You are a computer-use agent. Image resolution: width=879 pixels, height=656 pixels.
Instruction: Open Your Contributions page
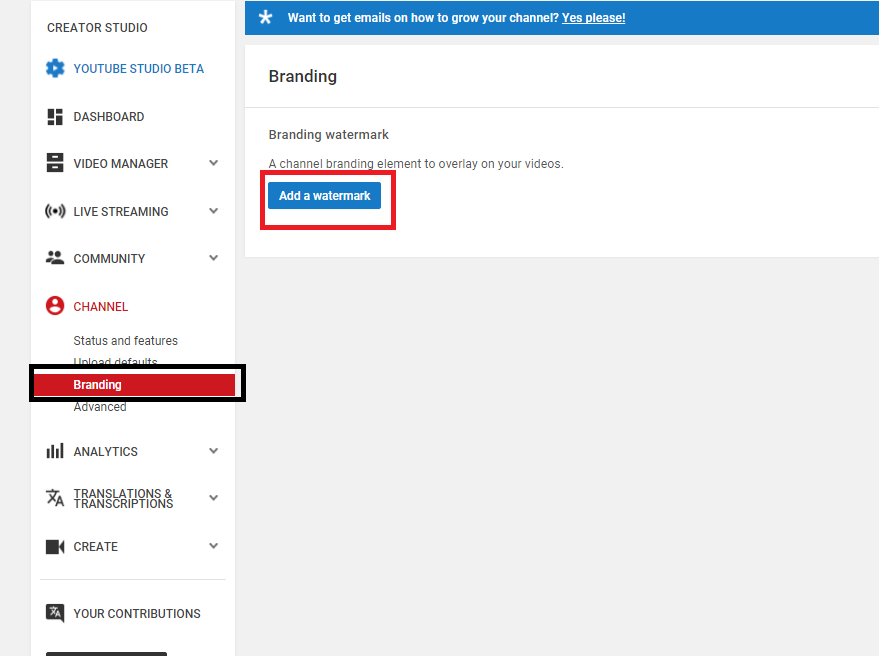coord(137,614)
